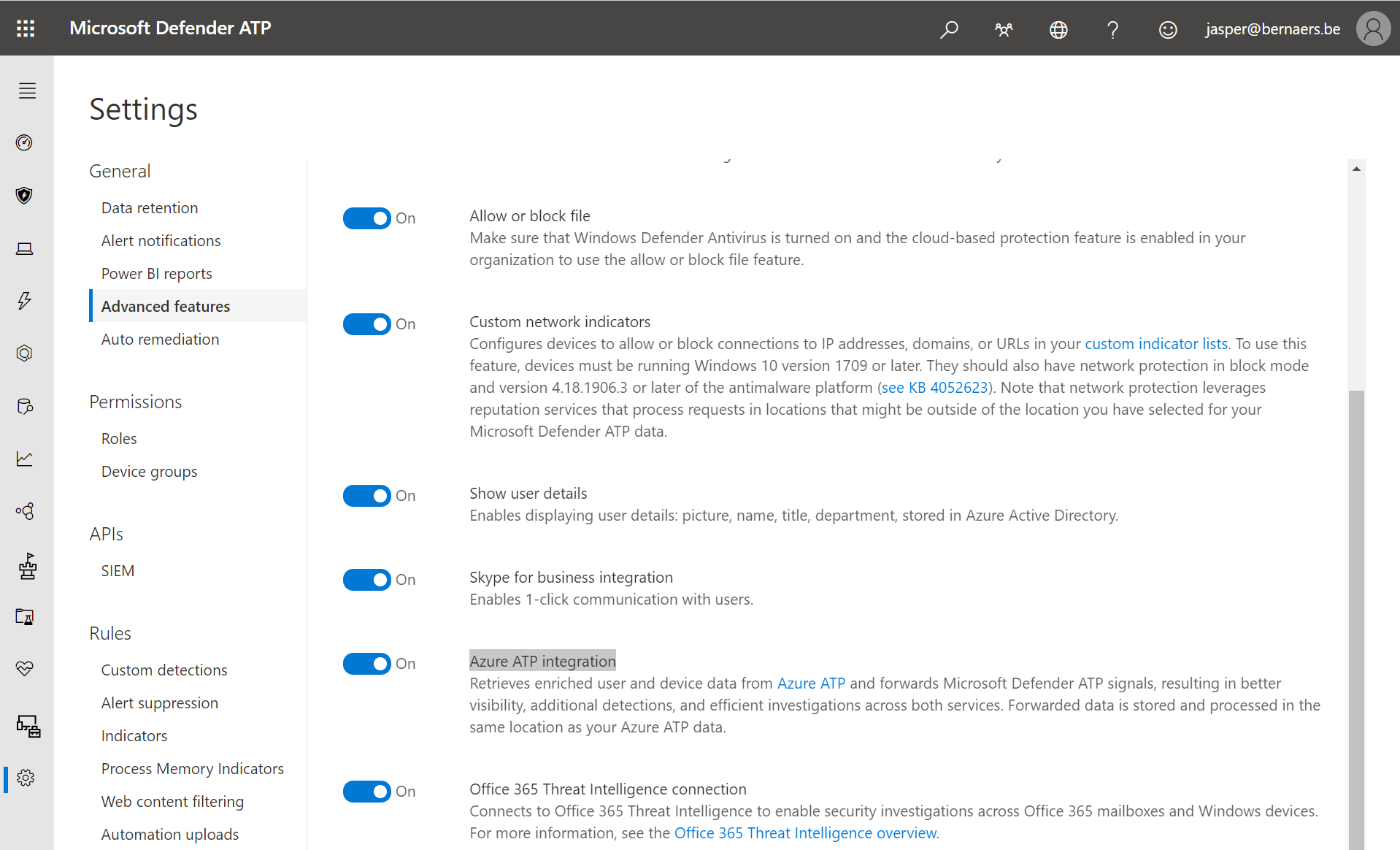
Task: Switch to the Web content filtering section
Action: 172,801
